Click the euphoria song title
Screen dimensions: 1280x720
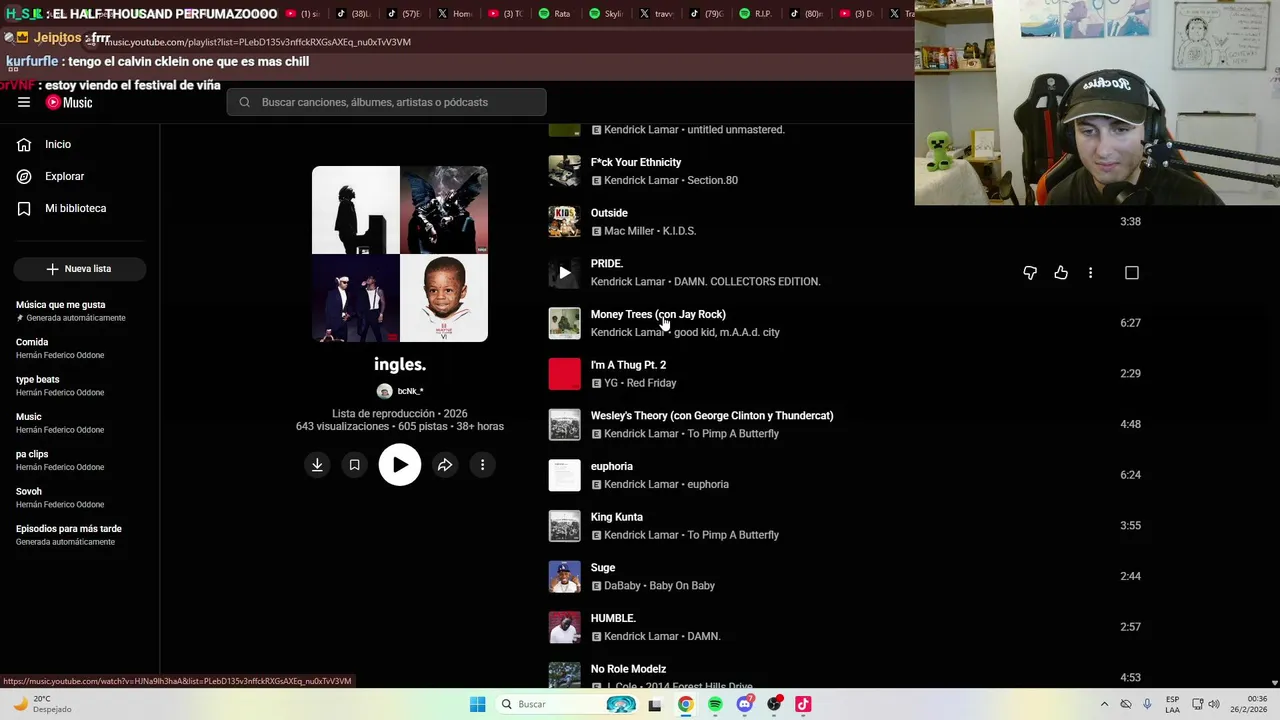coord(612,466)
